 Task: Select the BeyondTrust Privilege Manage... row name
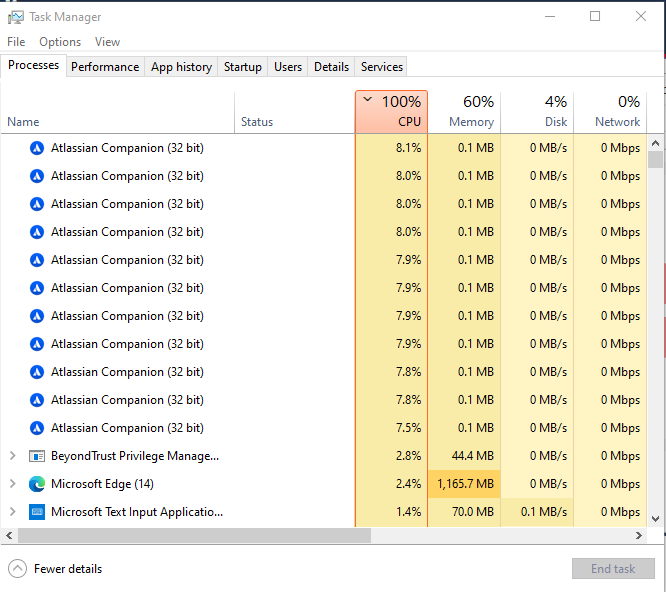click(135, 456)
